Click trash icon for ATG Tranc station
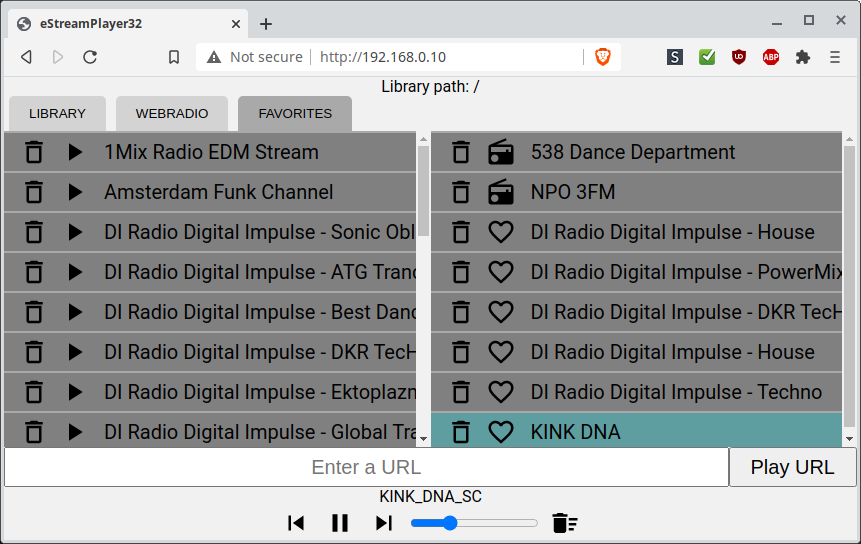This screenshot has height=544, width=861. click(x=34, y=272)
